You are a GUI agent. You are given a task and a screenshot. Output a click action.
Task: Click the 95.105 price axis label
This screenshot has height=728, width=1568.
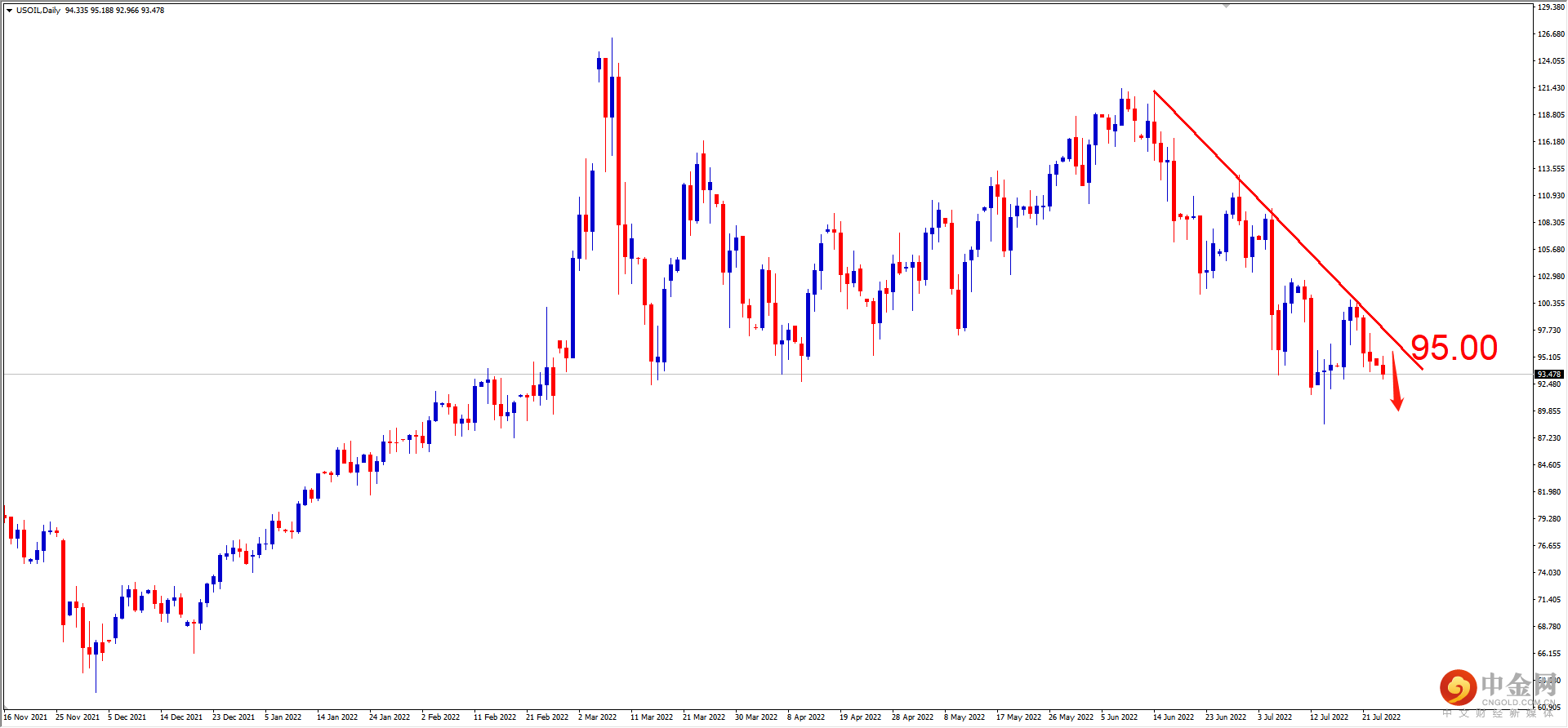pyautogui.click(x=1549, y=357)
